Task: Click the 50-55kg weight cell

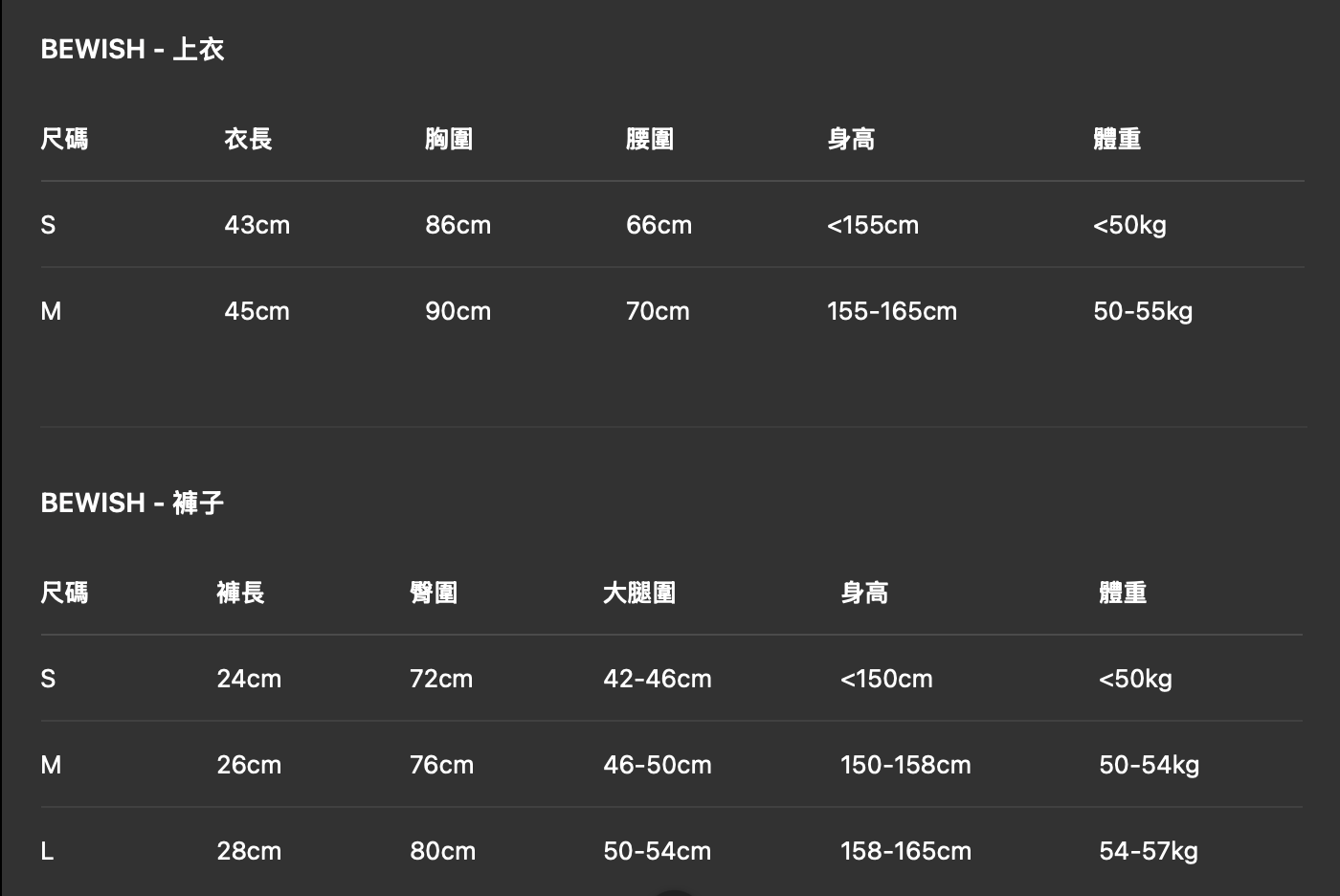Action: pyautogui.click(x=1143, y=311)
